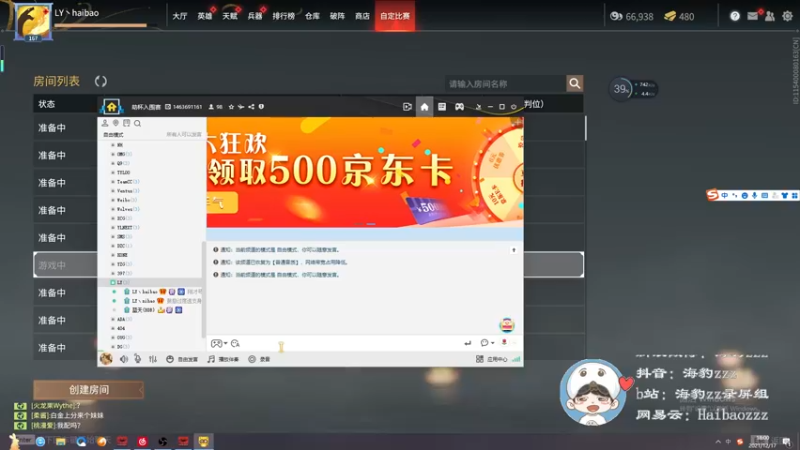This screenshot has height=450, width=800.
Task: Open the YY chat gamepad dropdown
Action: tap(219, 343)
